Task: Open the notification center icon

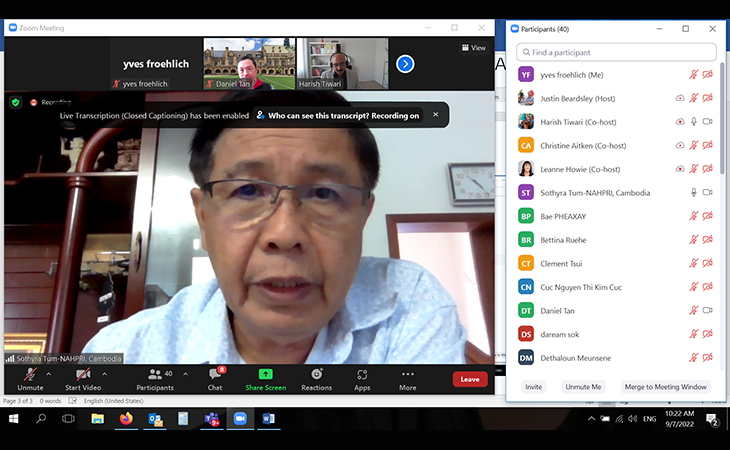Action: pos(712,419)
